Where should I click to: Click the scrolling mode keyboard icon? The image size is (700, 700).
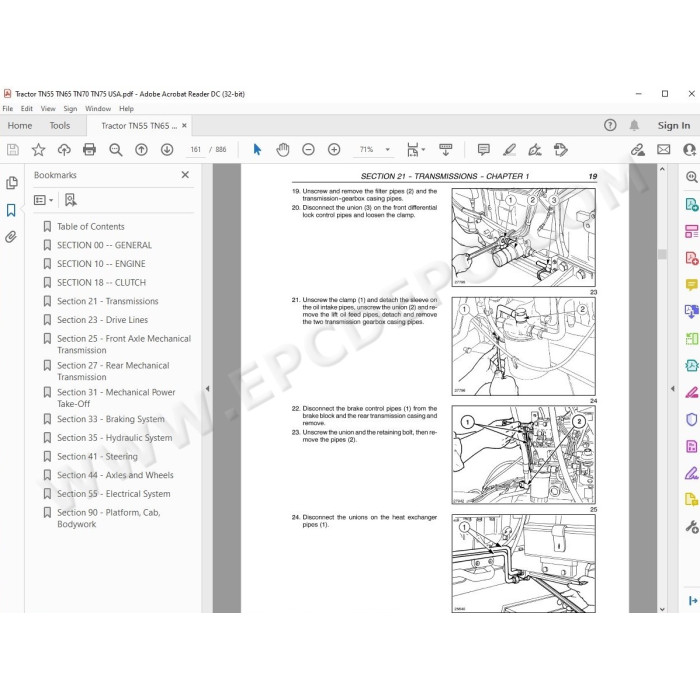coord(446,150)
